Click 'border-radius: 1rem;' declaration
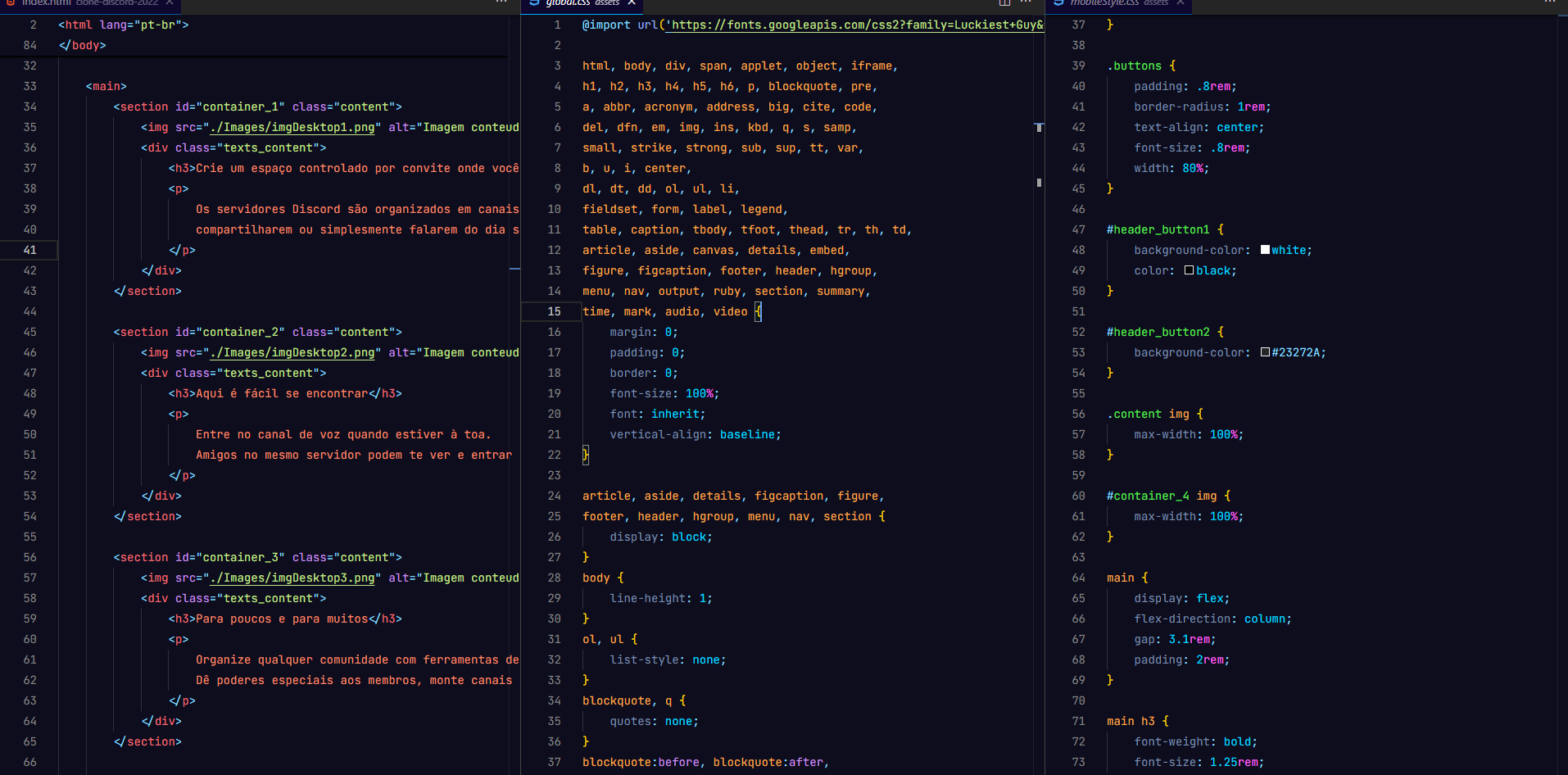The width and height of the screenshot is (1568, 775). (x=1203, y=107)
